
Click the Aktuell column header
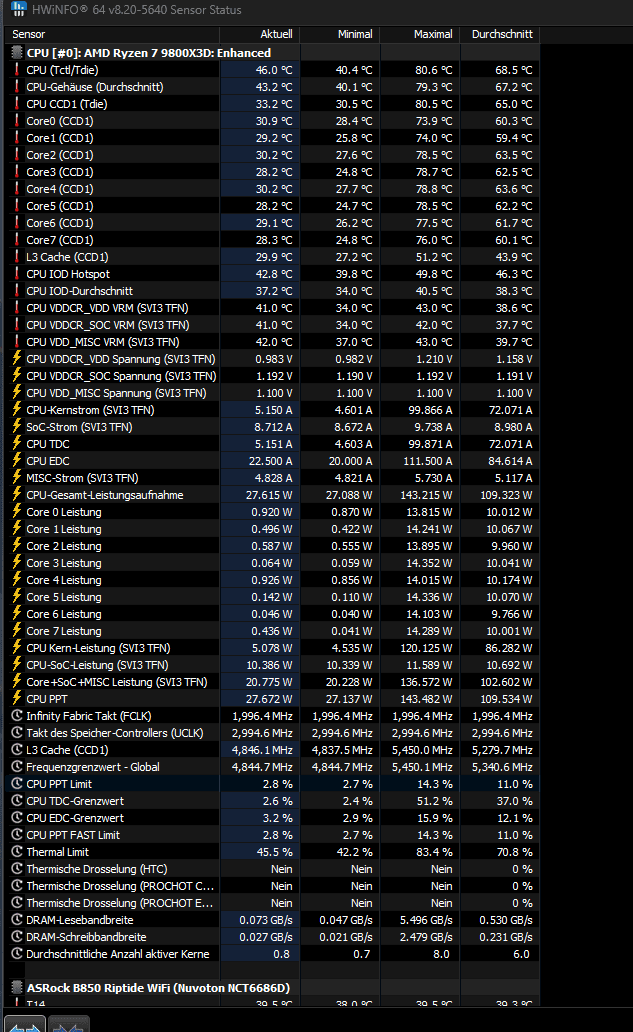point(276,34)
